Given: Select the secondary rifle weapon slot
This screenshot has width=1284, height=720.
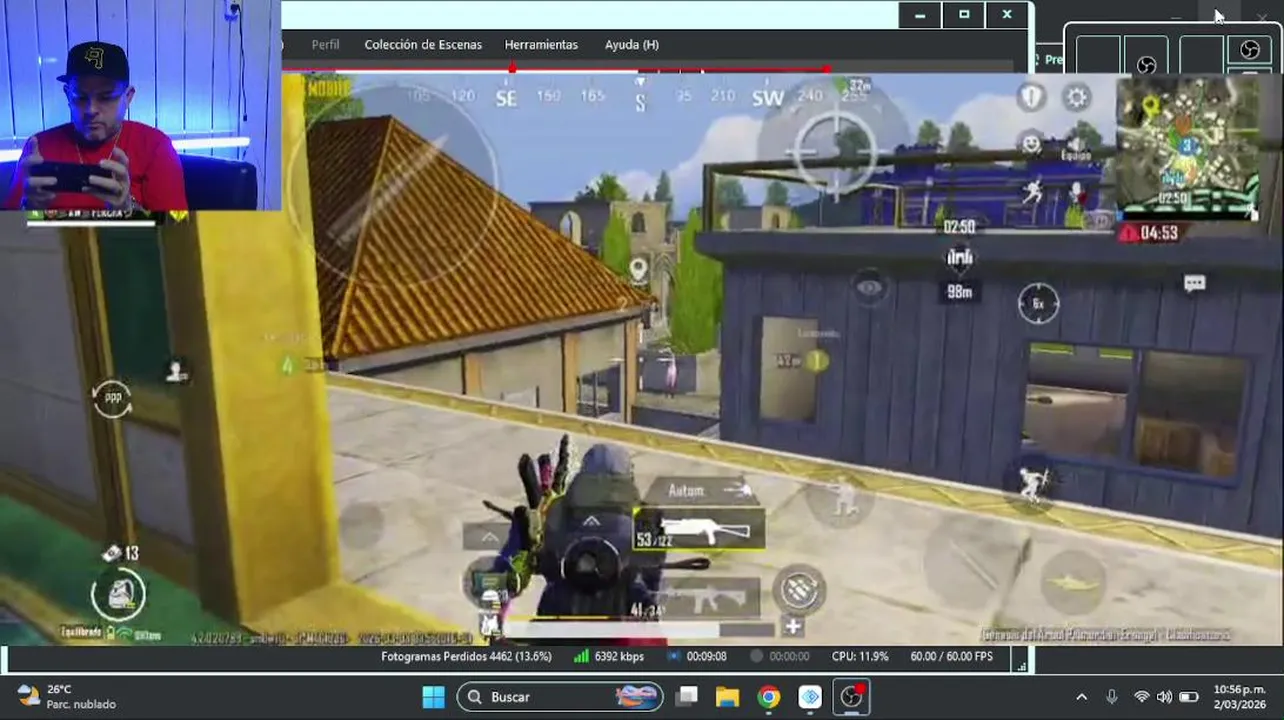Looking at the screenshot, I should 699,598.
